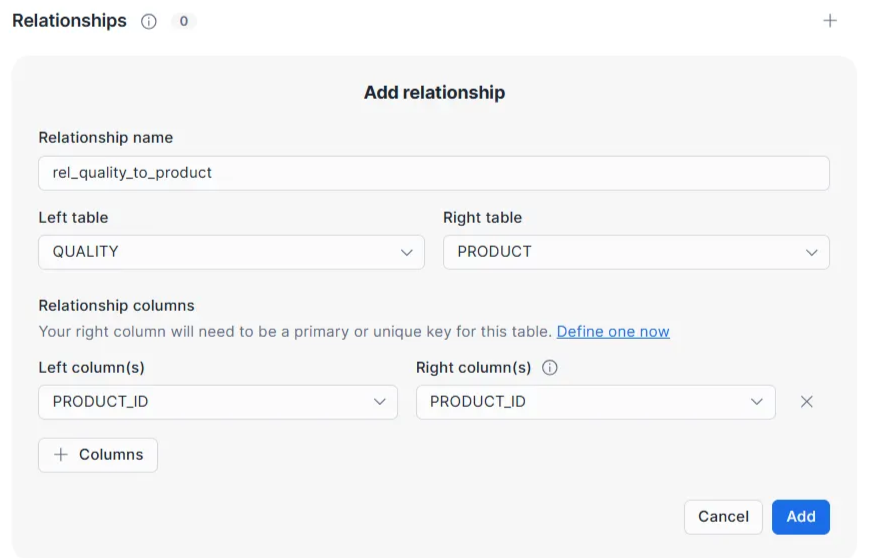Click the info icon next to Right column(s)

point(549,368)
